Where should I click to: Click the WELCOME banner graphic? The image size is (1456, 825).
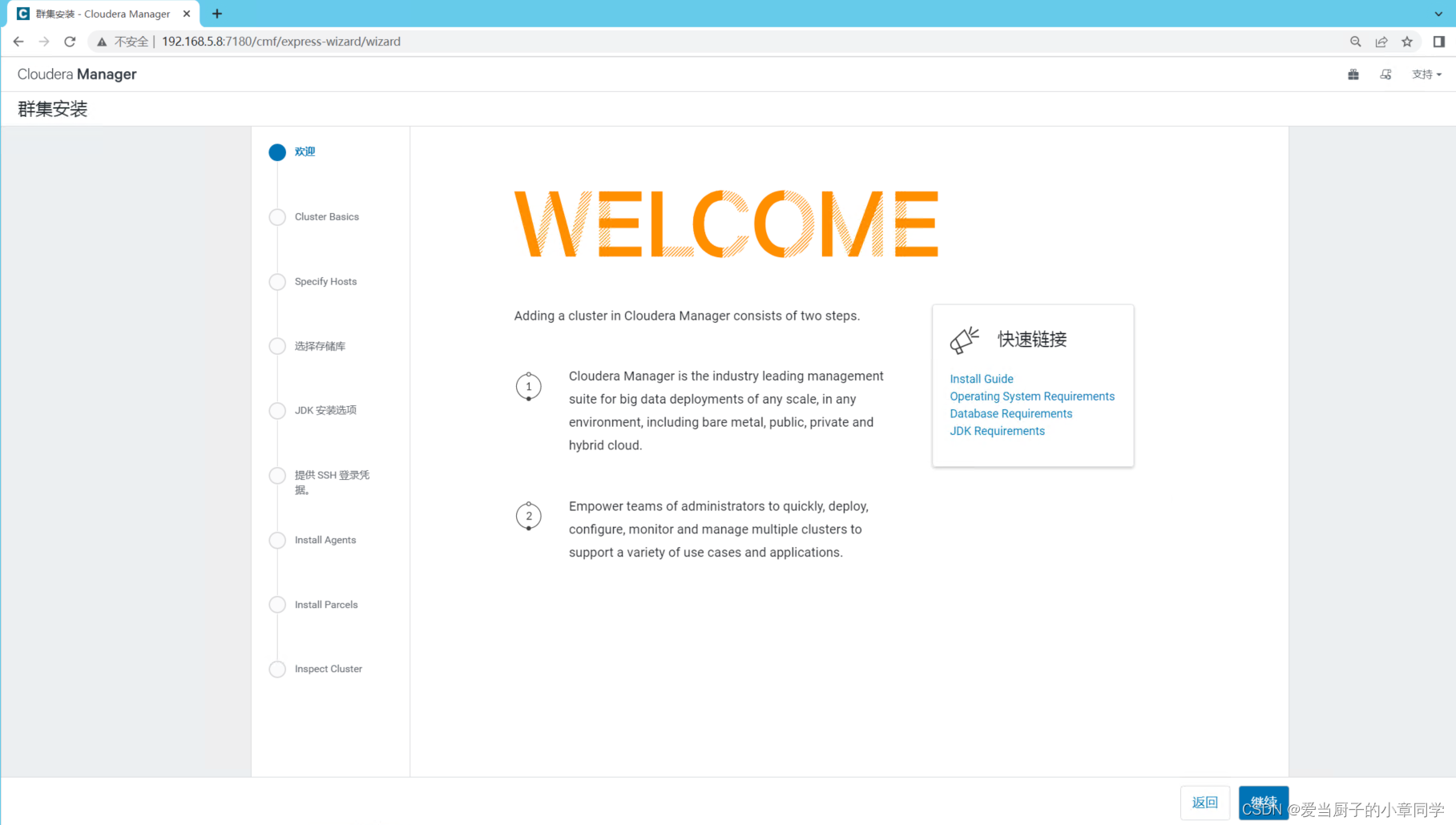[726, 223]
